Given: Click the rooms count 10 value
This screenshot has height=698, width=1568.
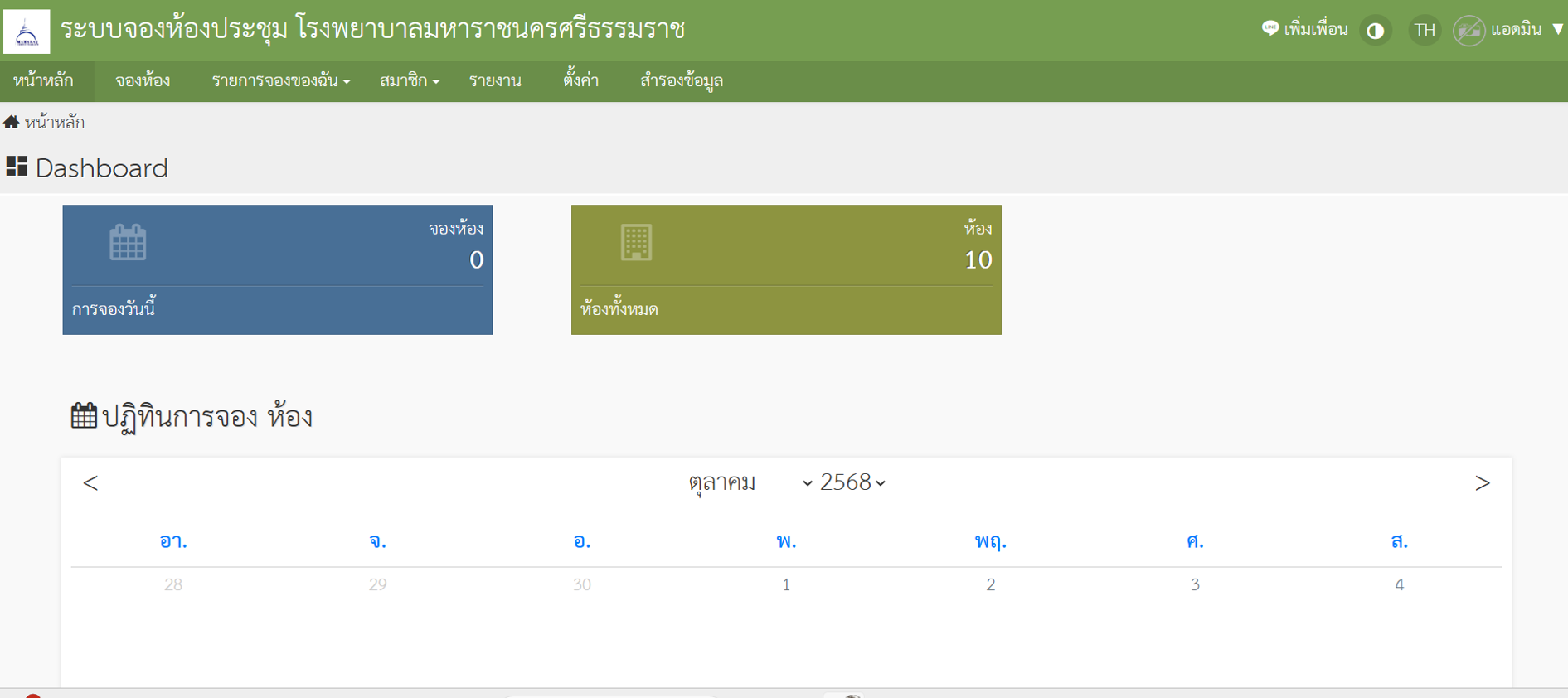Looking at the screenshot, I should [978, 260].
